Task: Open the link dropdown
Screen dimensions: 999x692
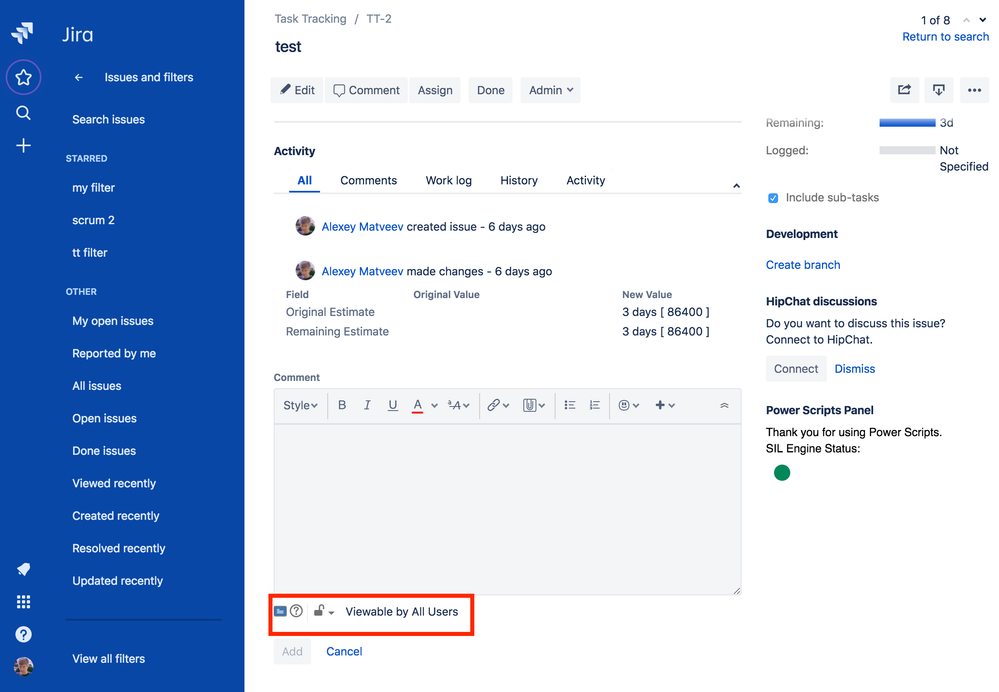Action: [x=498, y=405]
